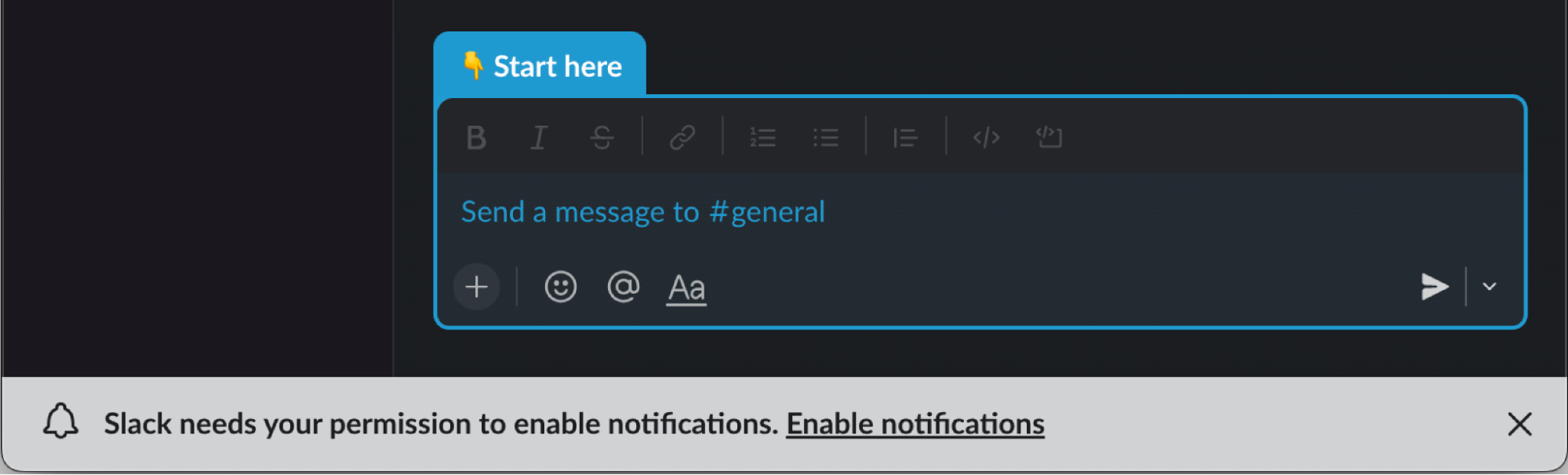Screen dimensions: 1568x475
Task: Open the emoji picker
Action: 559,287
